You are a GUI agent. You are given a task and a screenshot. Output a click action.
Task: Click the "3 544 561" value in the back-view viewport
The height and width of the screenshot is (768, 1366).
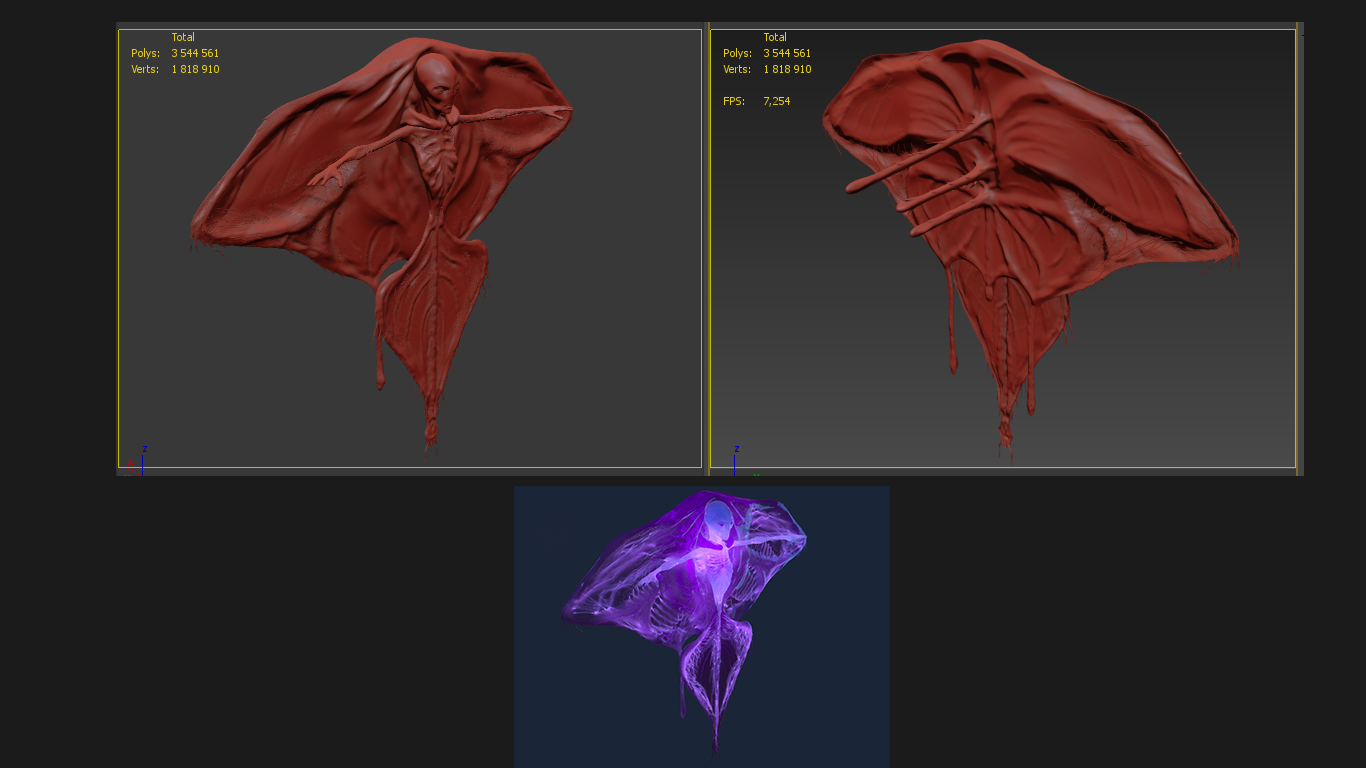point(787,53)
